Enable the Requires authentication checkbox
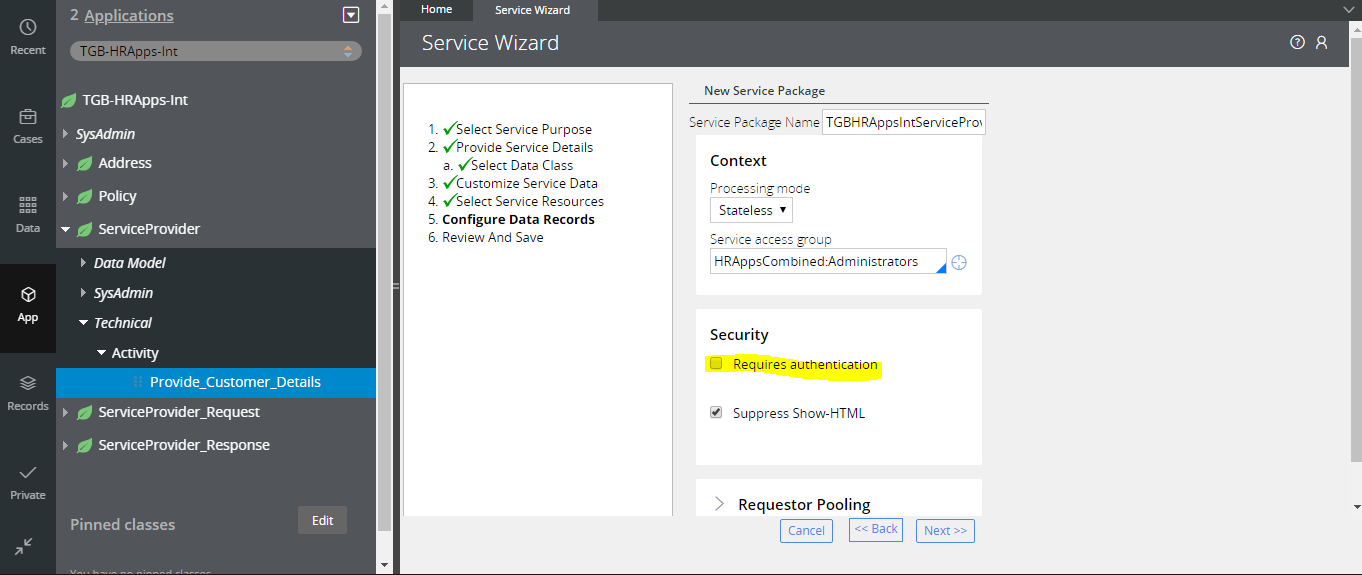This screenshot has width=1362, height=575. 716,364
